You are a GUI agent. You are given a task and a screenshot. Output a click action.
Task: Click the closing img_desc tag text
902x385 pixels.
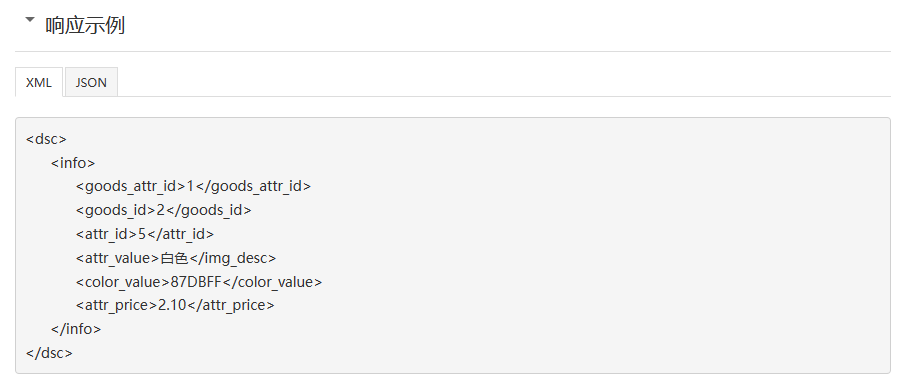232,258
